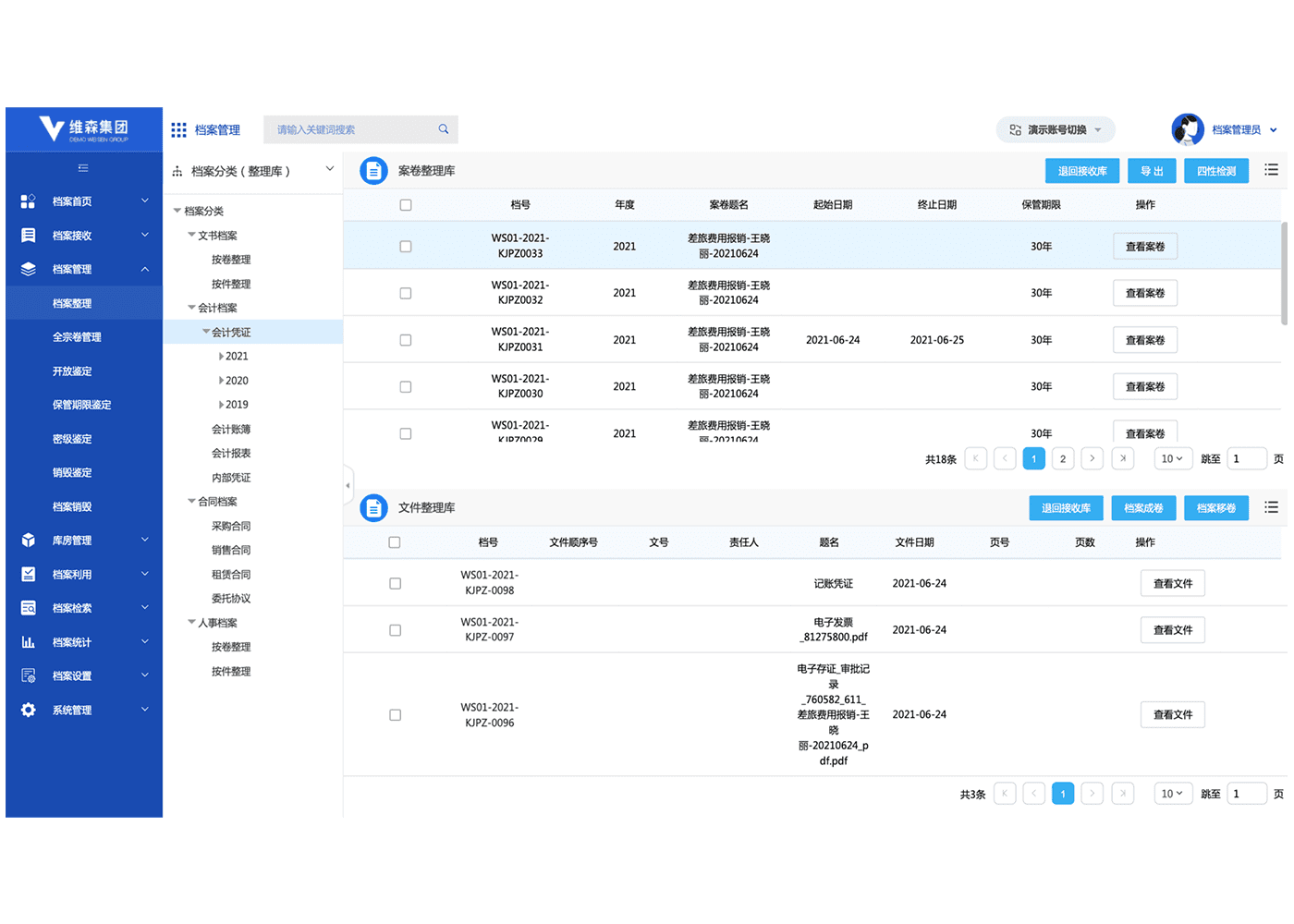Click the 四性检测 button

click(x=1216, y=171)
